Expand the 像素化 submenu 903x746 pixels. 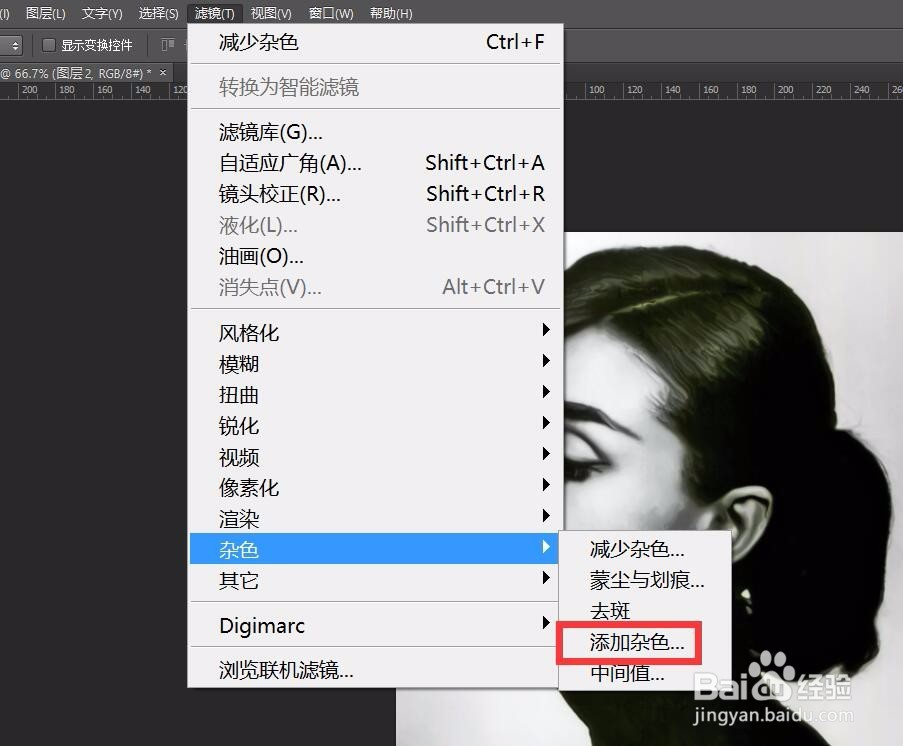pyautogui.click(x=376, y=488)
